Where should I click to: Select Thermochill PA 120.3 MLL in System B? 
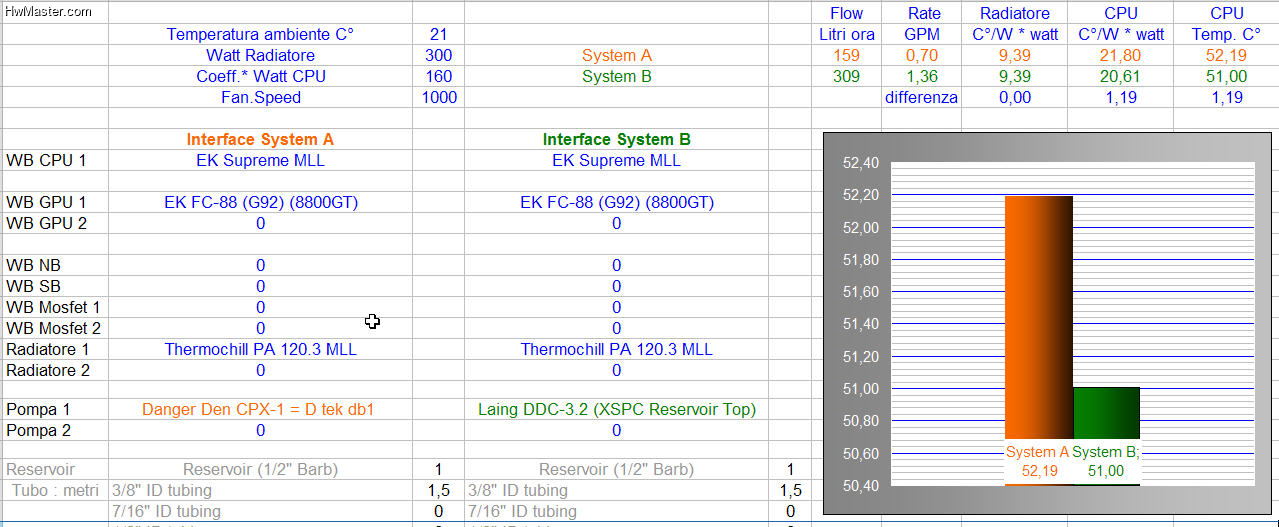click(x=616, y=349)
